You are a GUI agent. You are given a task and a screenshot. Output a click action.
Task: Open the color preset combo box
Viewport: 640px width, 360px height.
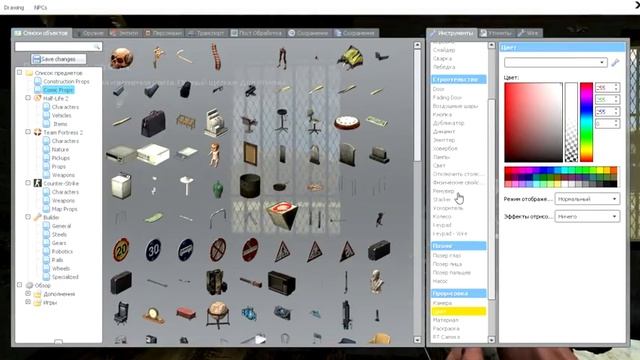[x=556, y=62]
